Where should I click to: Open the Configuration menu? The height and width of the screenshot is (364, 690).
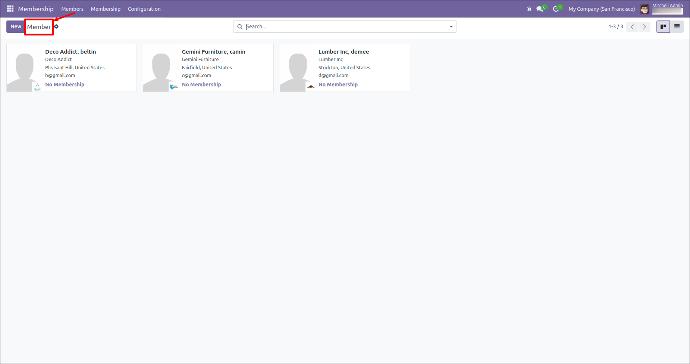pyautogui.click(x=144, y=9)
